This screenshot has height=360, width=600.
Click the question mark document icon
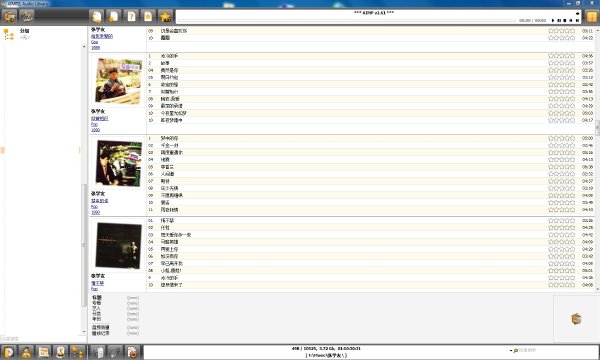[x=131, y=16]
